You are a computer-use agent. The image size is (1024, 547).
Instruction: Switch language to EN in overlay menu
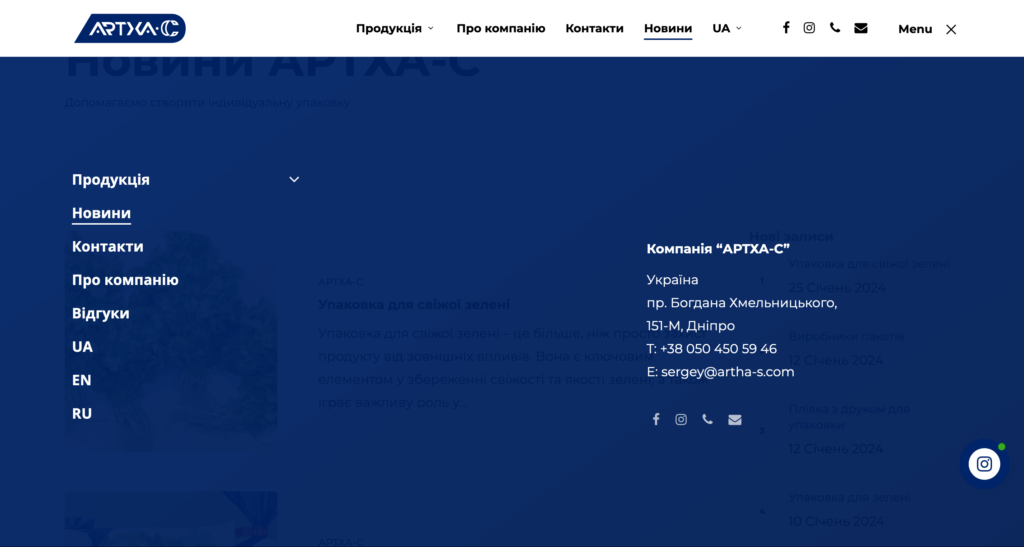tap(82, 380)
